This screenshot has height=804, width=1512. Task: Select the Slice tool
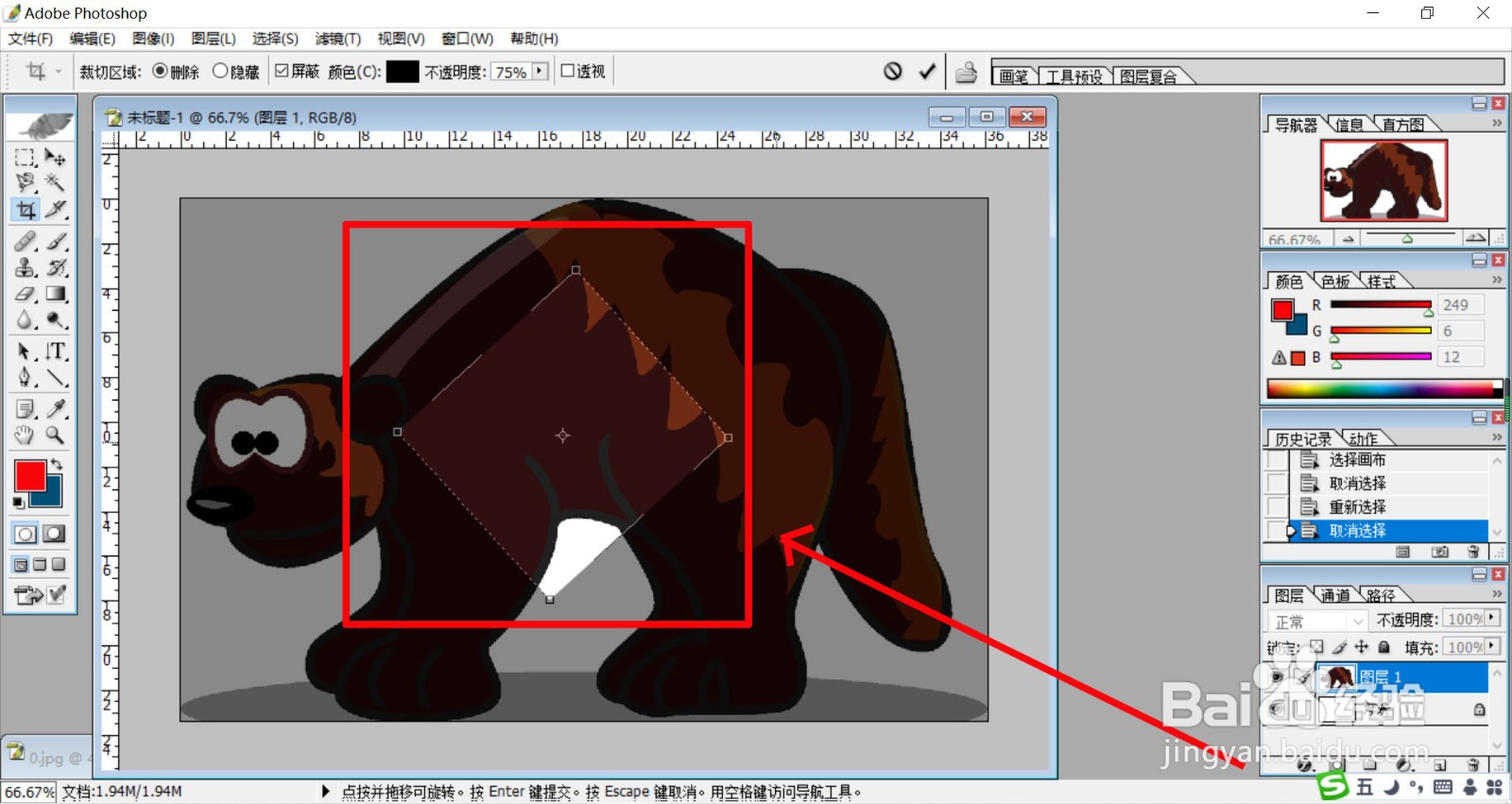coord(55,209)
